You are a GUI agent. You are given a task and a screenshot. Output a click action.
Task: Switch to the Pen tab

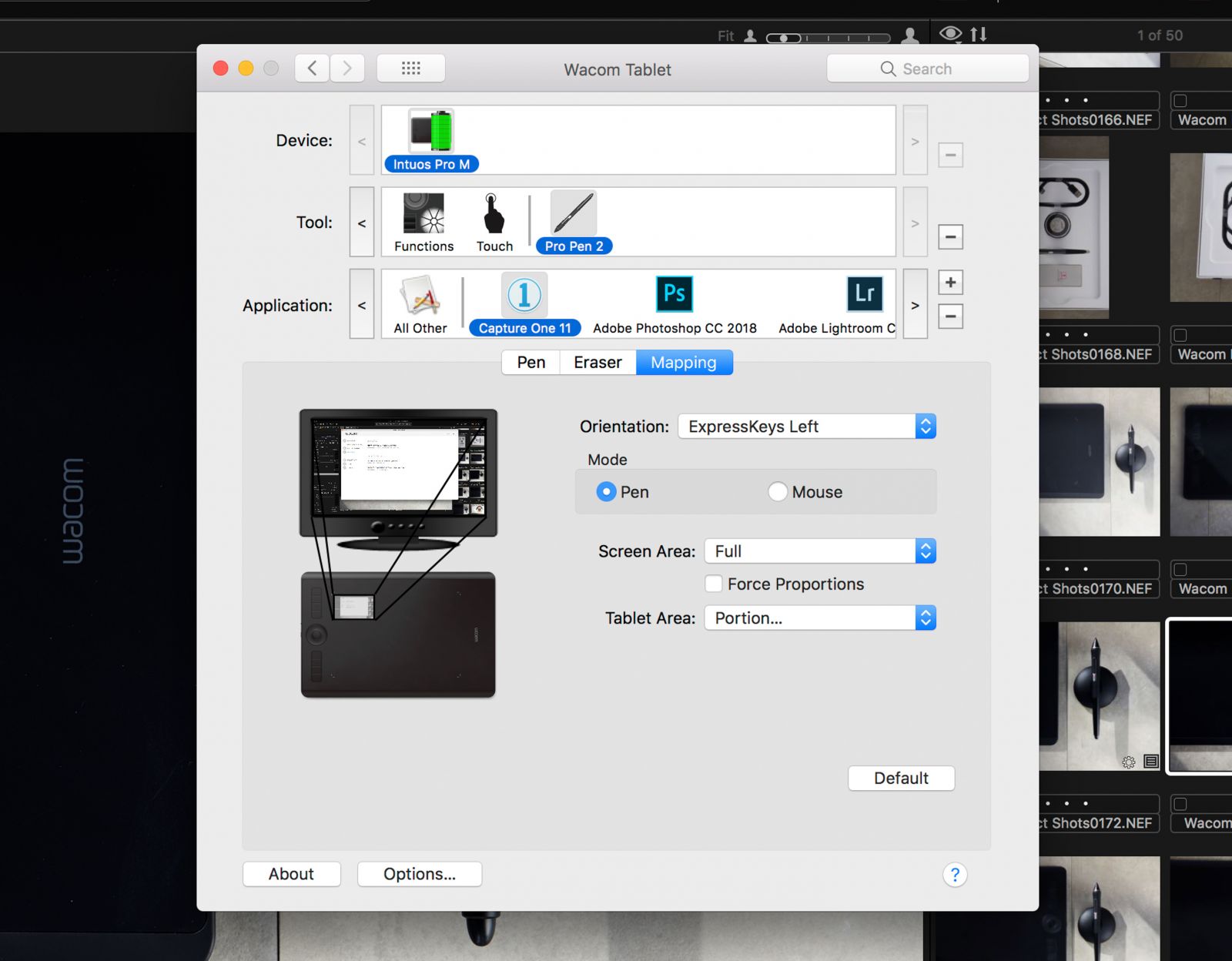531,363
